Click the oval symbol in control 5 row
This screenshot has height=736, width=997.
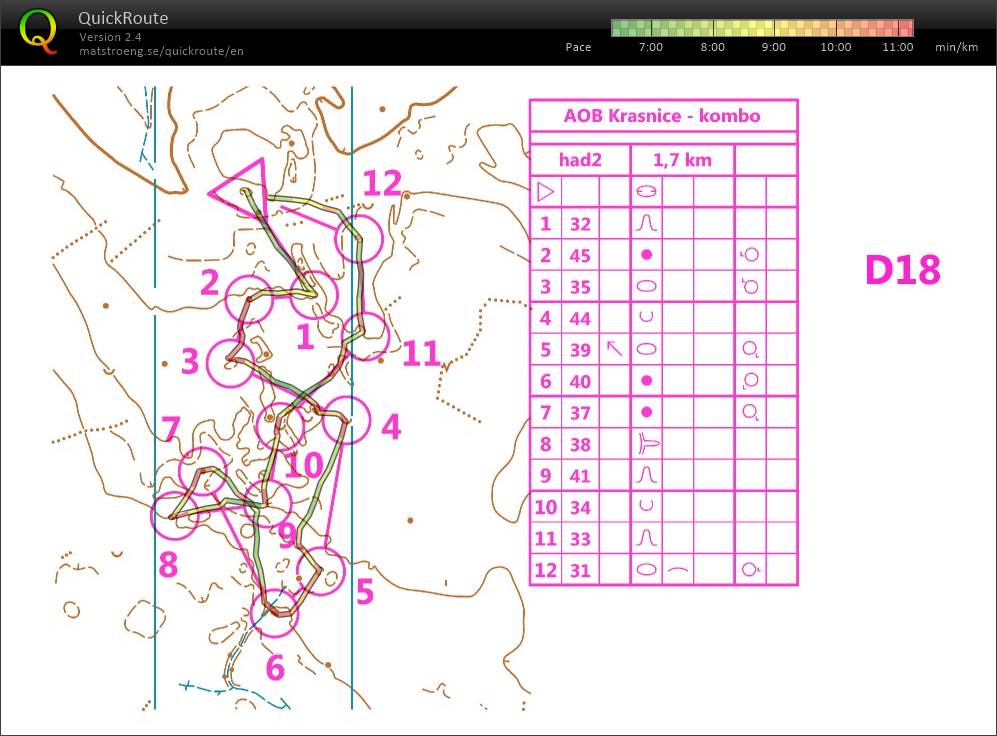[646, 349]
